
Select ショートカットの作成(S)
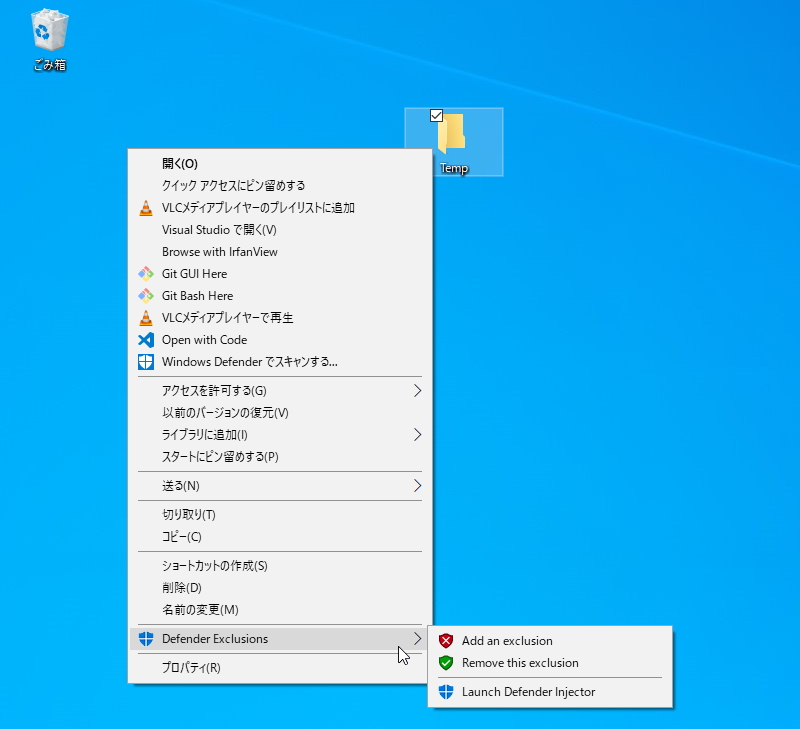pos(280,566)
